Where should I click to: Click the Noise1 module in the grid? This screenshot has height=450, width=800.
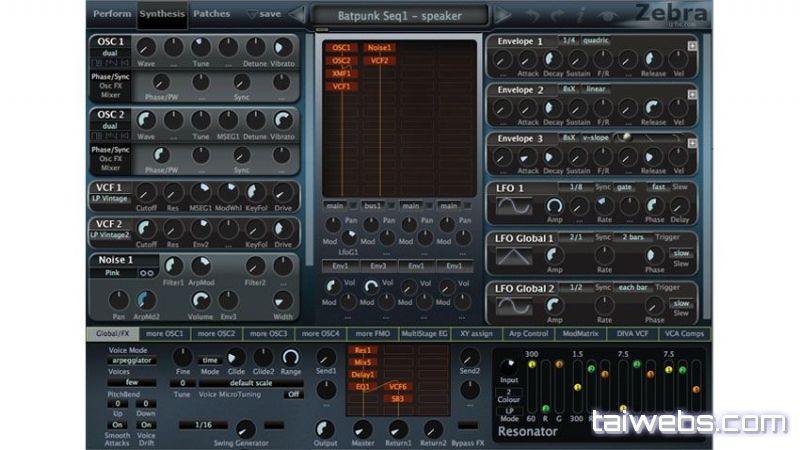(x=379, y=48)
